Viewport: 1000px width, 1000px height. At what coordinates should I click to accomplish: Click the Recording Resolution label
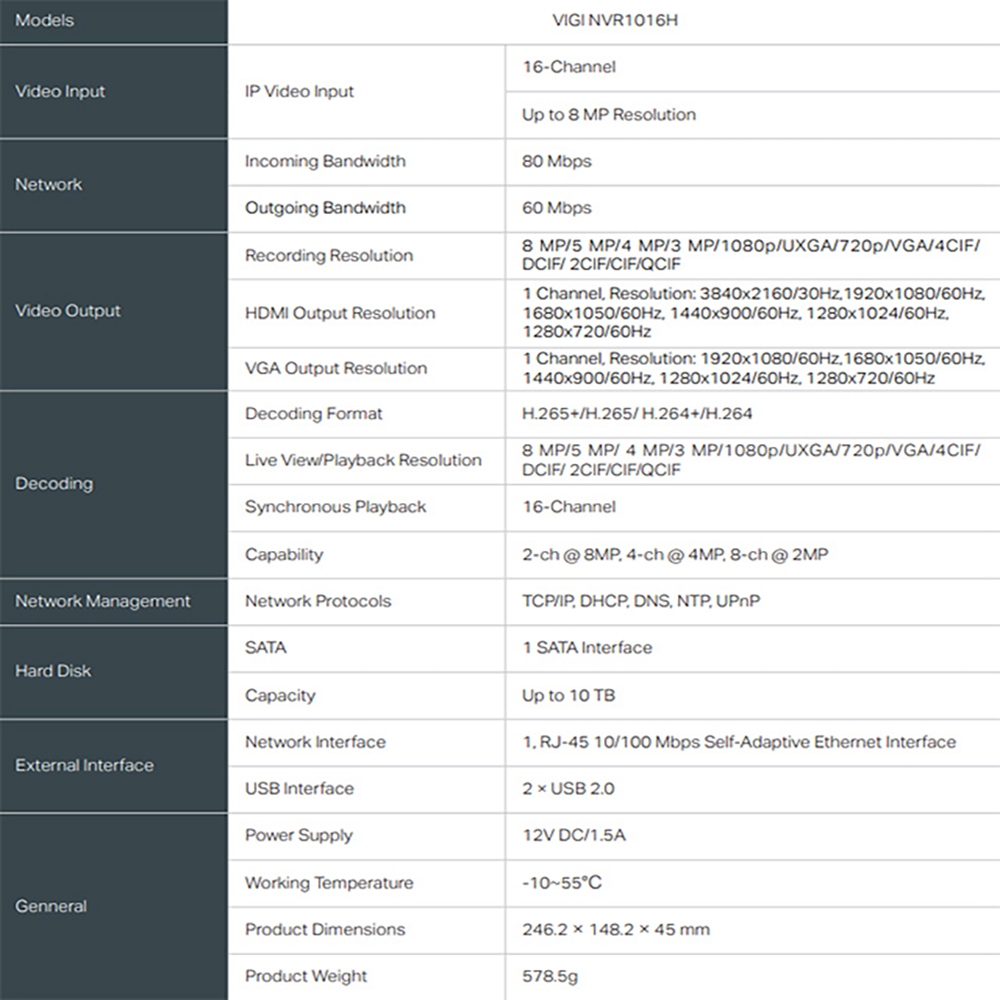(x=329, y=255)
